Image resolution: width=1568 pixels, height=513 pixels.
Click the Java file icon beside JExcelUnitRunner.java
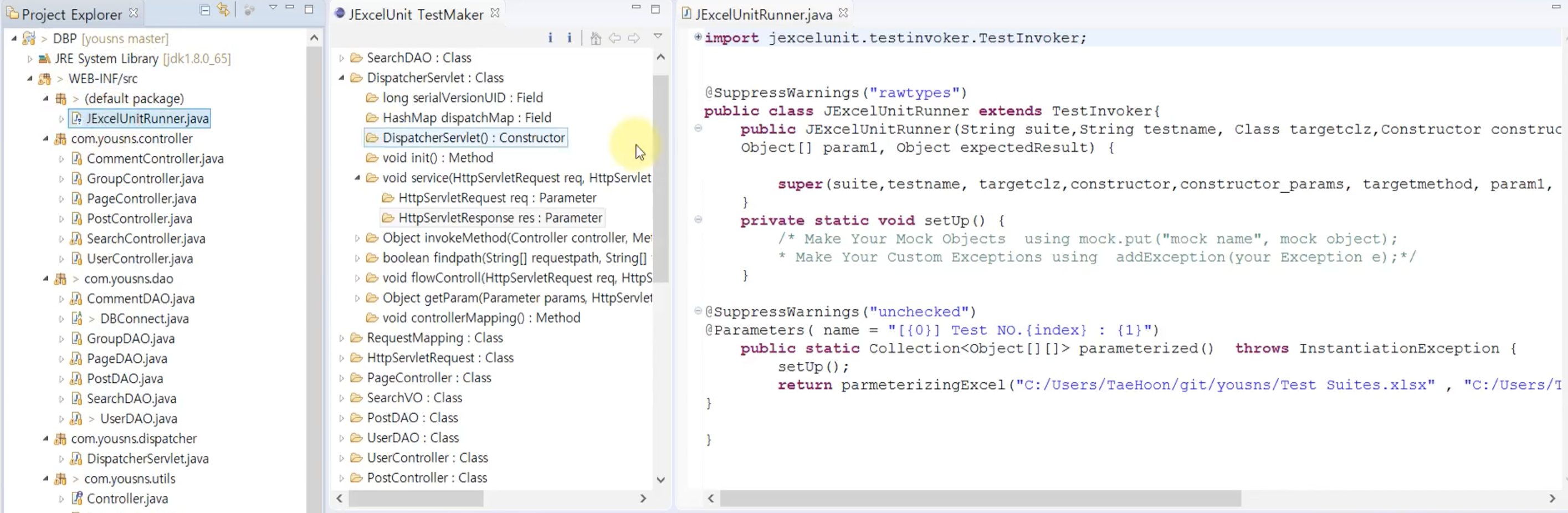coord(75,119)
